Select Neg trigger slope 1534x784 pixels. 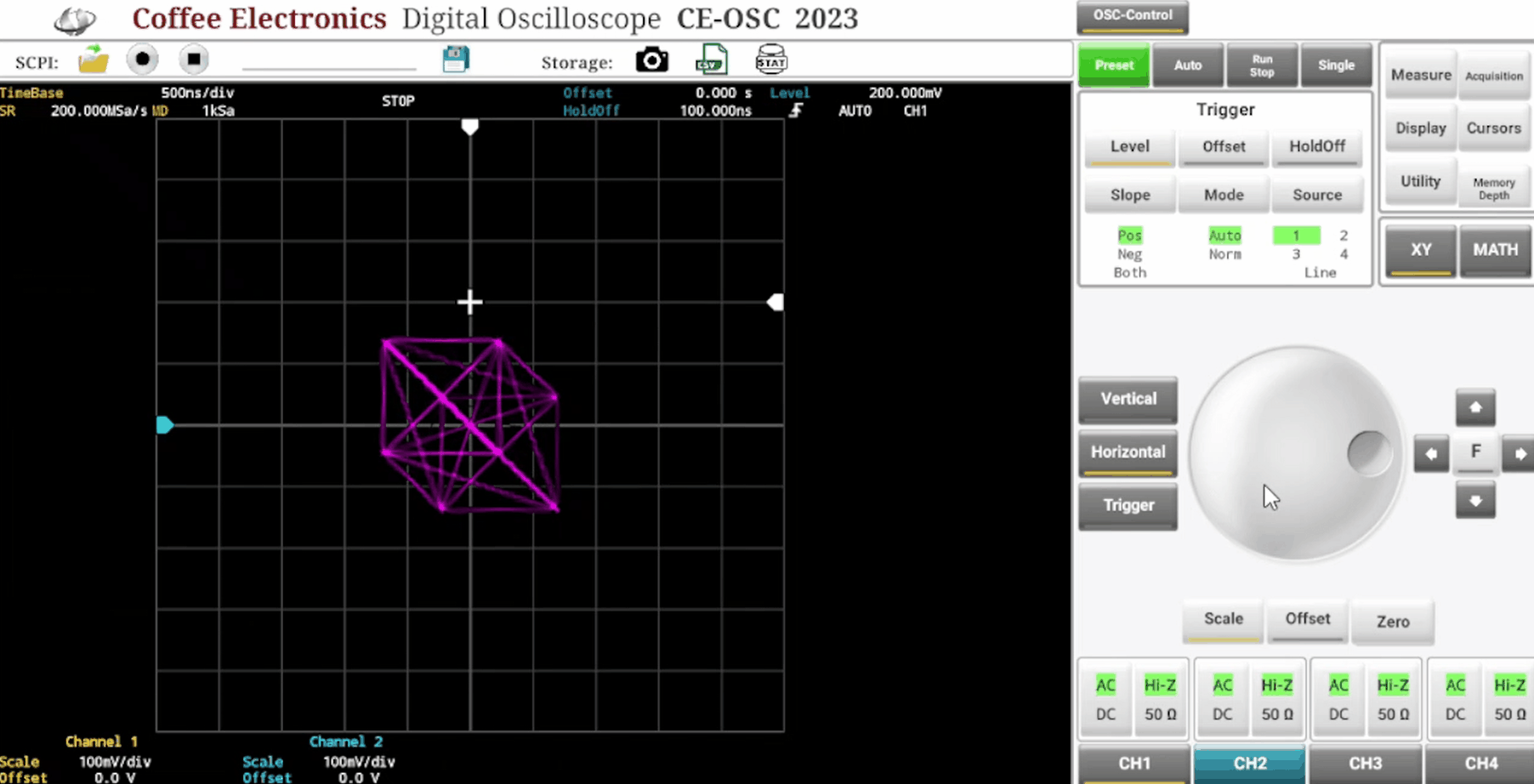pyautogui.click(x=1129, y=253)
